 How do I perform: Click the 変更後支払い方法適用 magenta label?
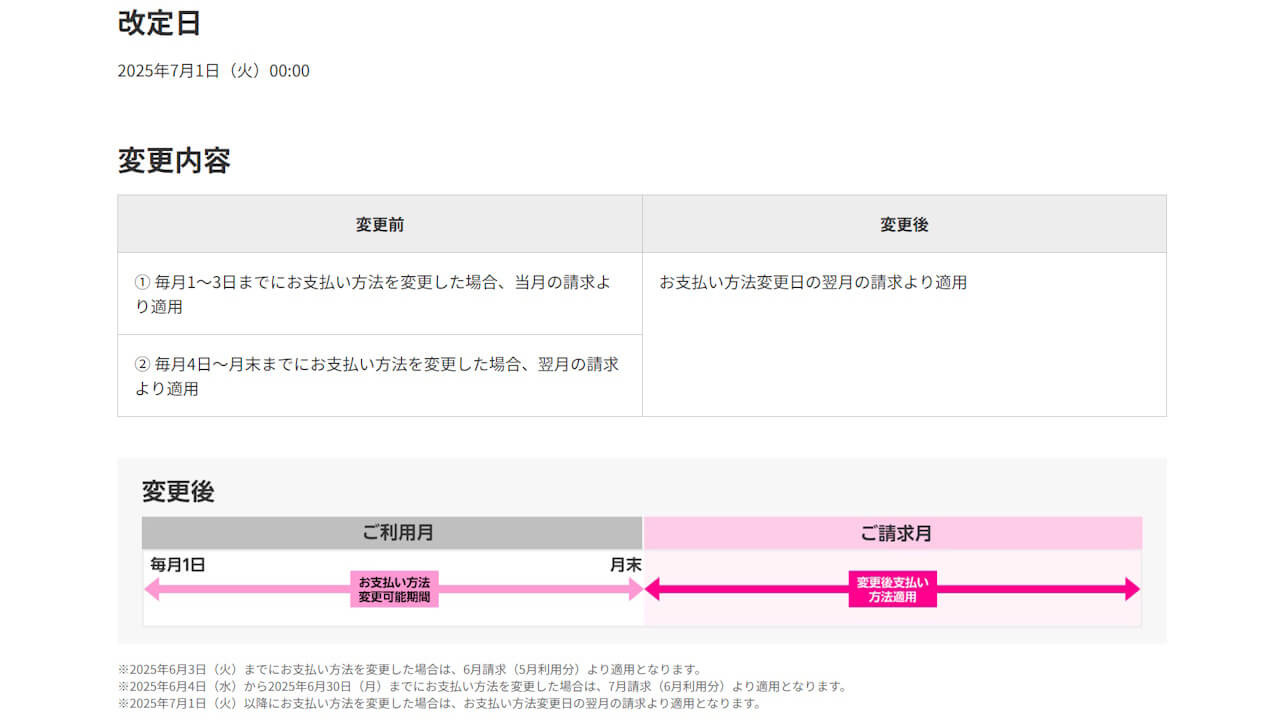tap(892, 589)
